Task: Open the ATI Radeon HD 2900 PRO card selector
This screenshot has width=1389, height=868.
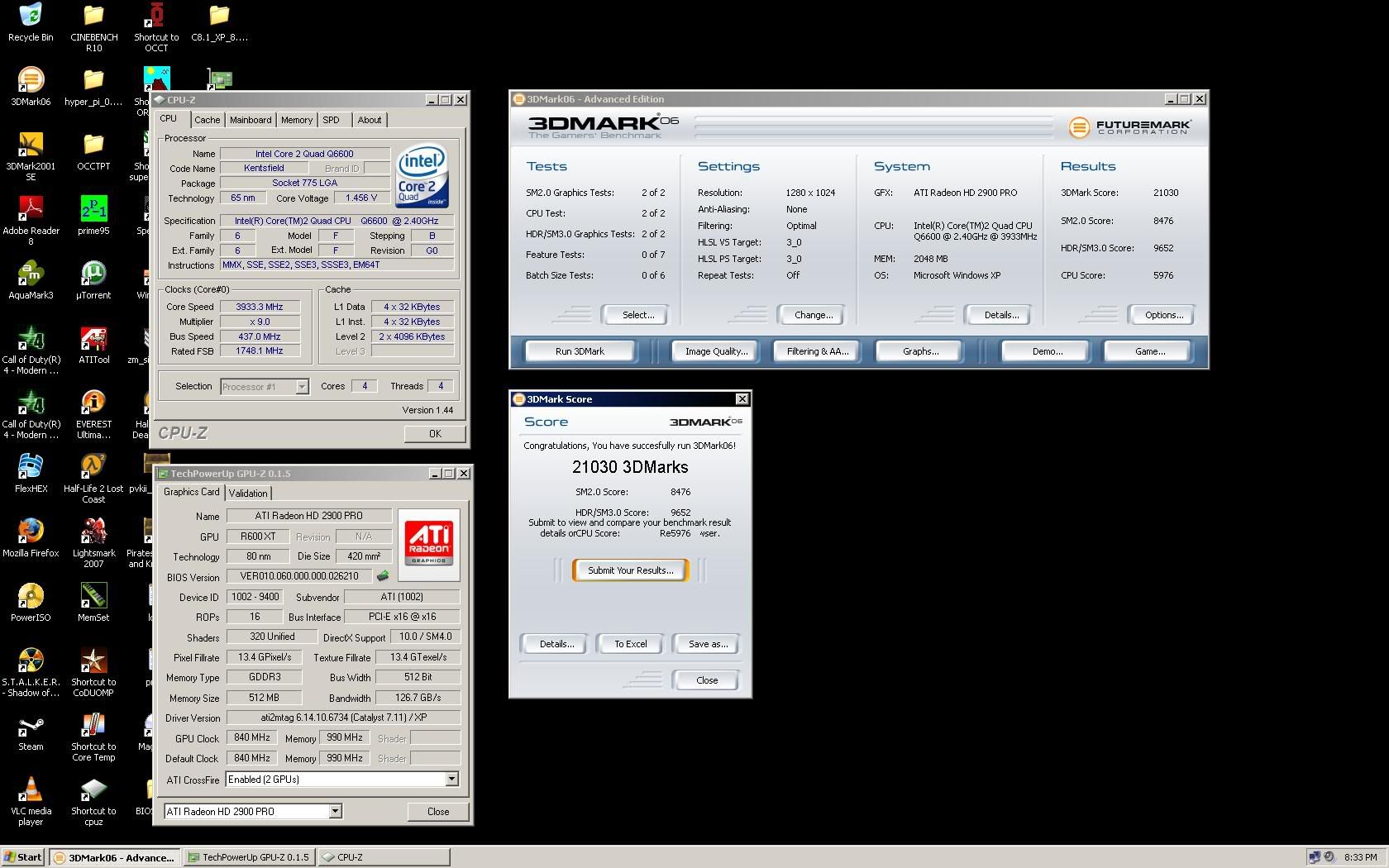Action: click(x=253, y=811)
